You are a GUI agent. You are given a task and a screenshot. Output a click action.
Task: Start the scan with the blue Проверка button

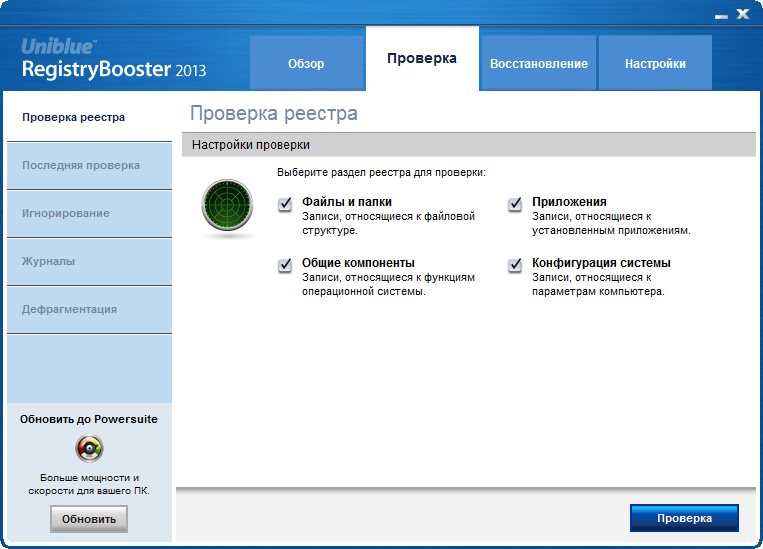coord(684,518)
